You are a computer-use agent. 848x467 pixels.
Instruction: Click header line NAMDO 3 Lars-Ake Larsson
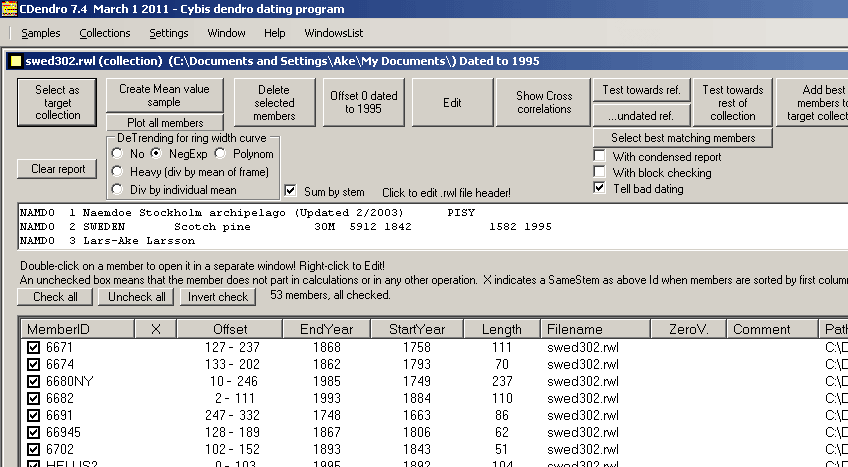(107, 241)
